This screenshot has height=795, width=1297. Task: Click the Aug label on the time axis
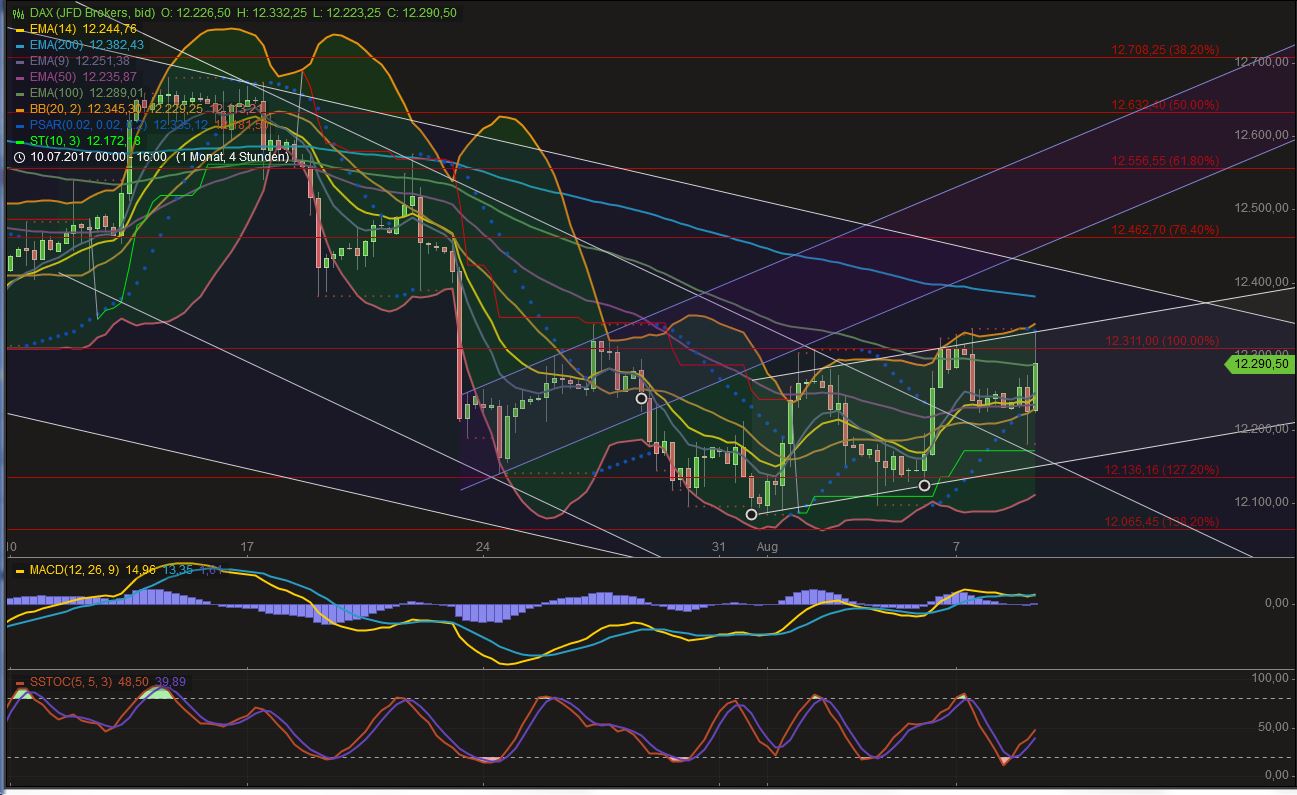point(767,547)
